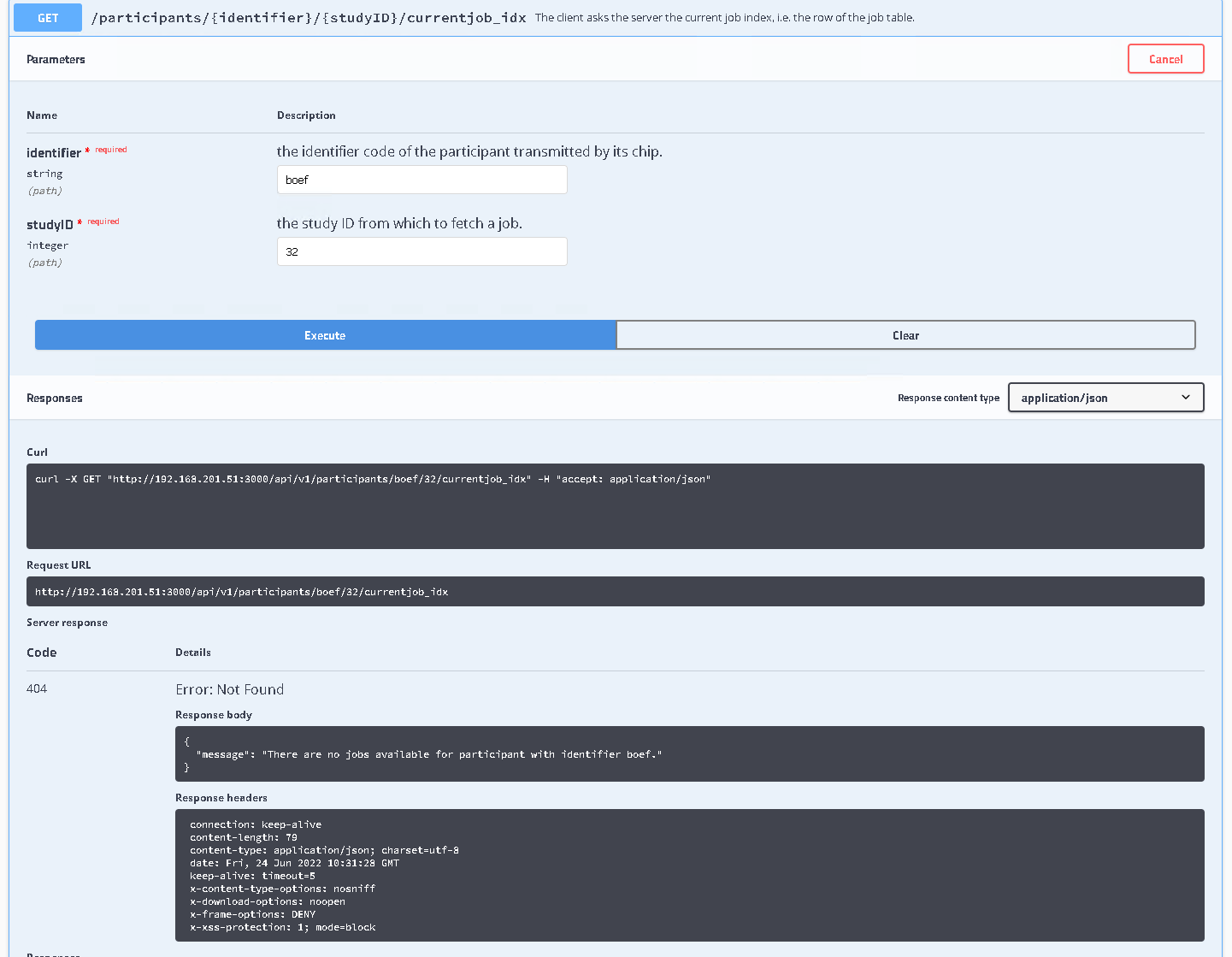Click Clear to reset the response
The image size is (1232, 957).
[x=905, y=334]
